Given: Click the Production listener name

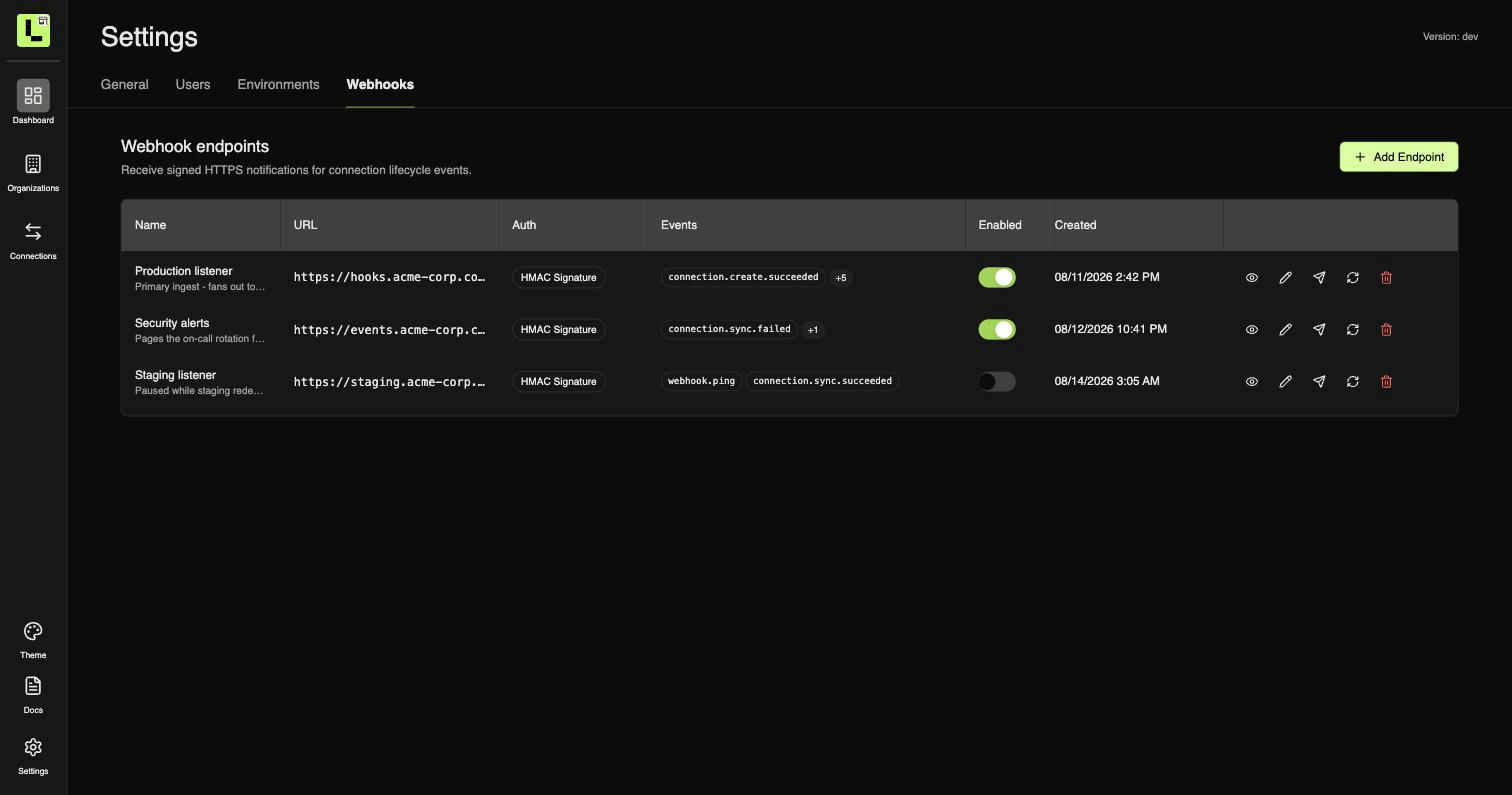Looking at the screenshot, I should coord(184,271).
